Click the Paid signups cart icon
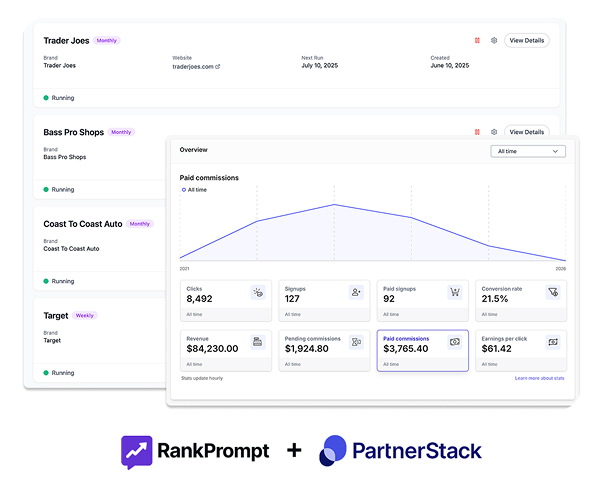This screenshot has height=489, width=600. coord(454,292)
